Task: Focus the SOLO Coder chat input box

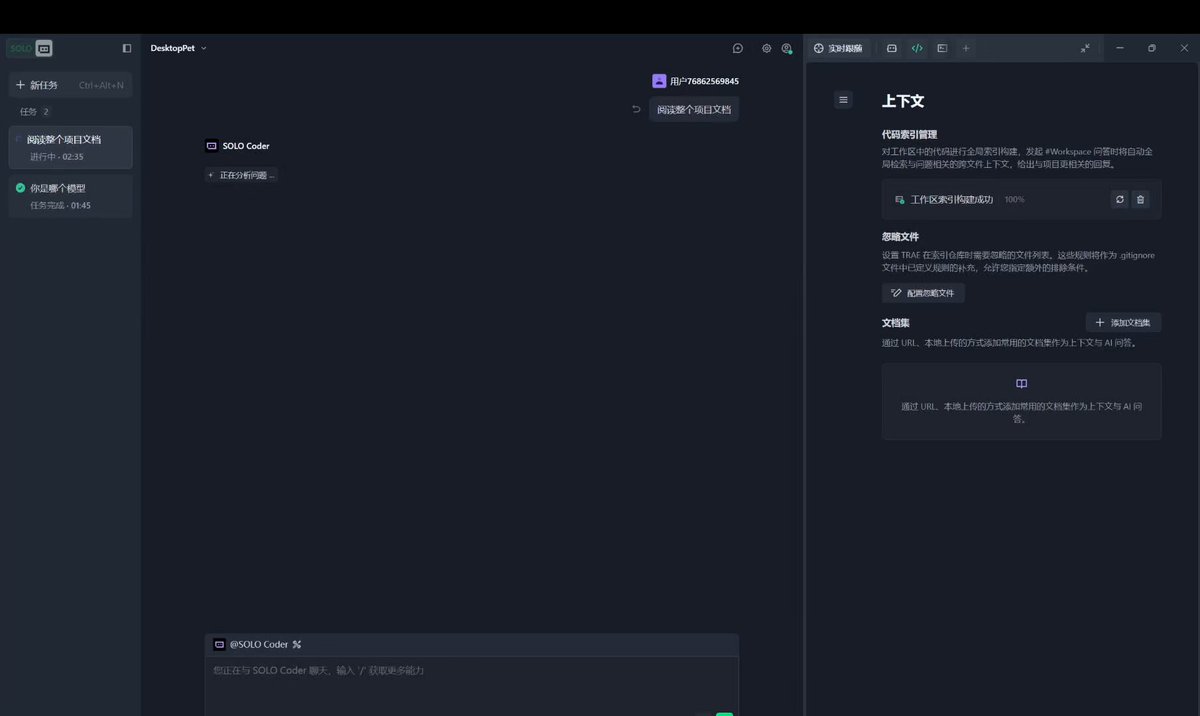Action: (472, 683)
